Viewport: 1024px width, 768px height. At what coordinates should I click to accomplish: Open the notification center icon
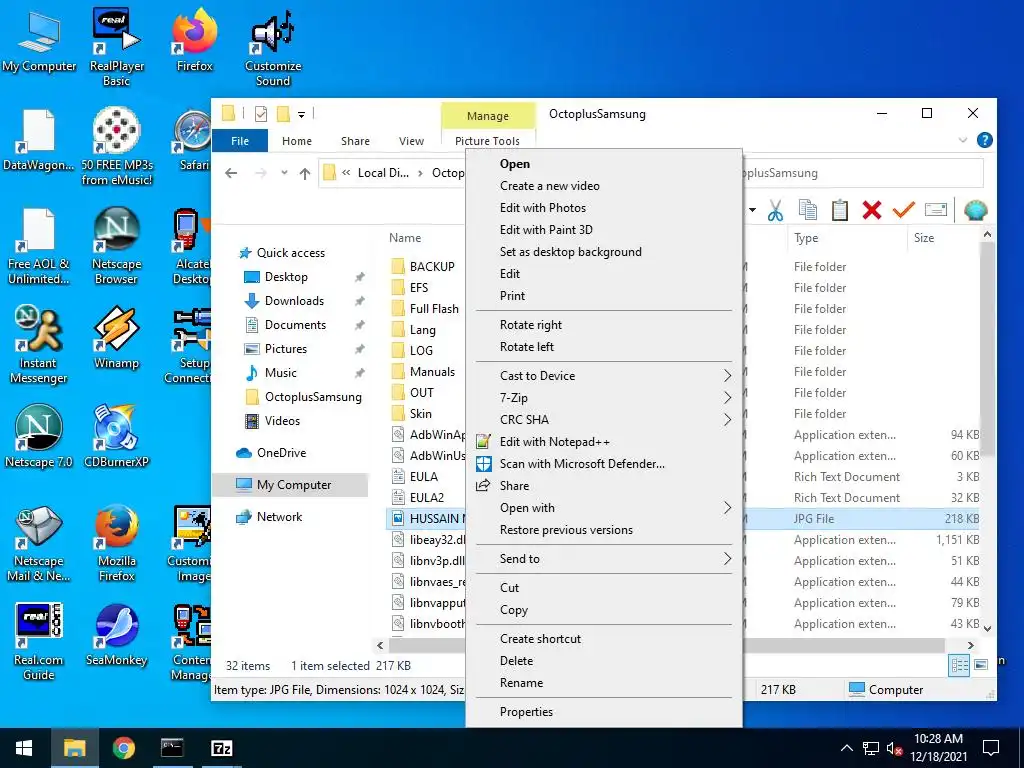tap(991, 748)
